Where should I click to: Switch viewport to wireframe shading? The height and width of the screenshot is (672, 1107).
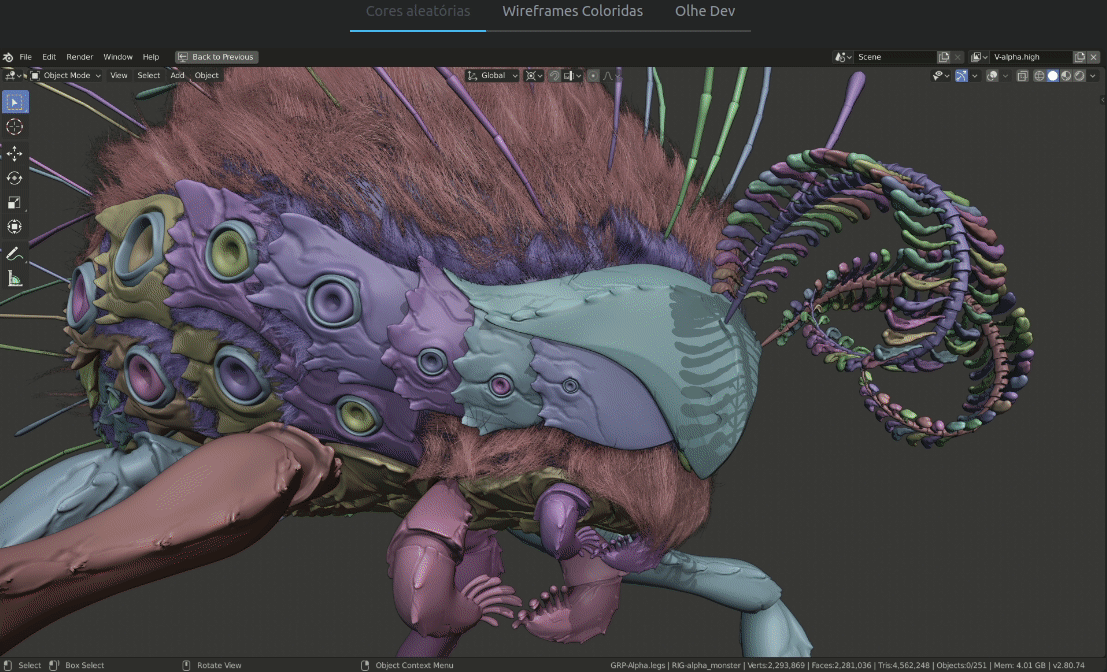click(1040, 75)
